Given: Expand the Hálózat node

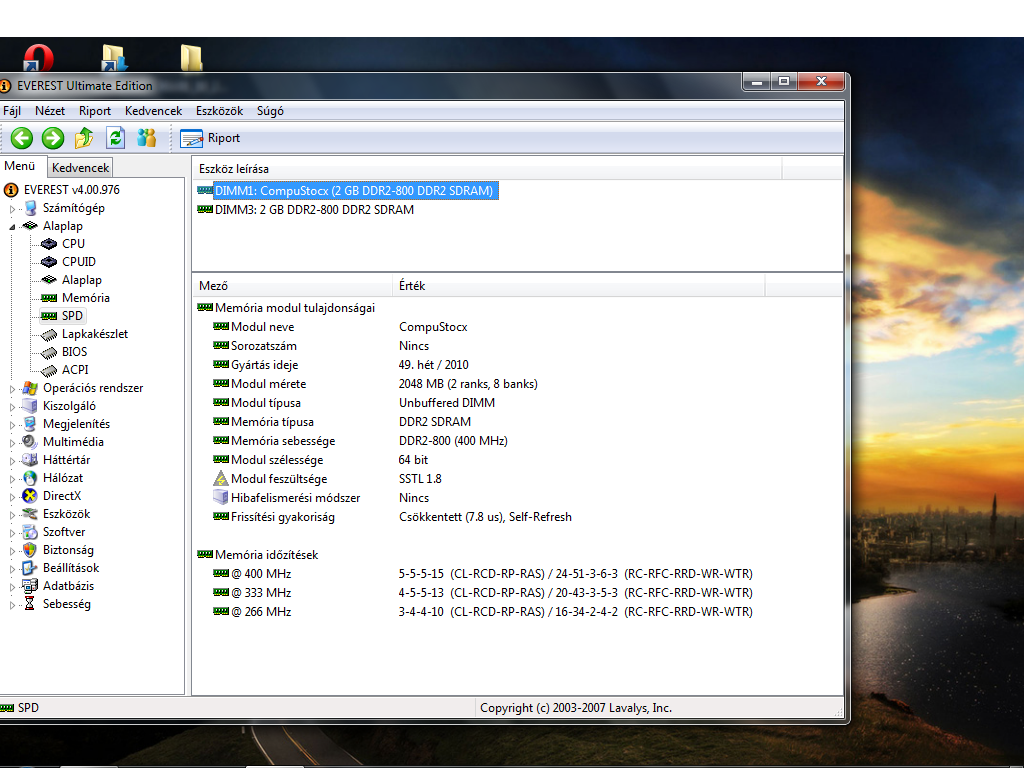Looking at the screenshot, I should tap(12, 479).
